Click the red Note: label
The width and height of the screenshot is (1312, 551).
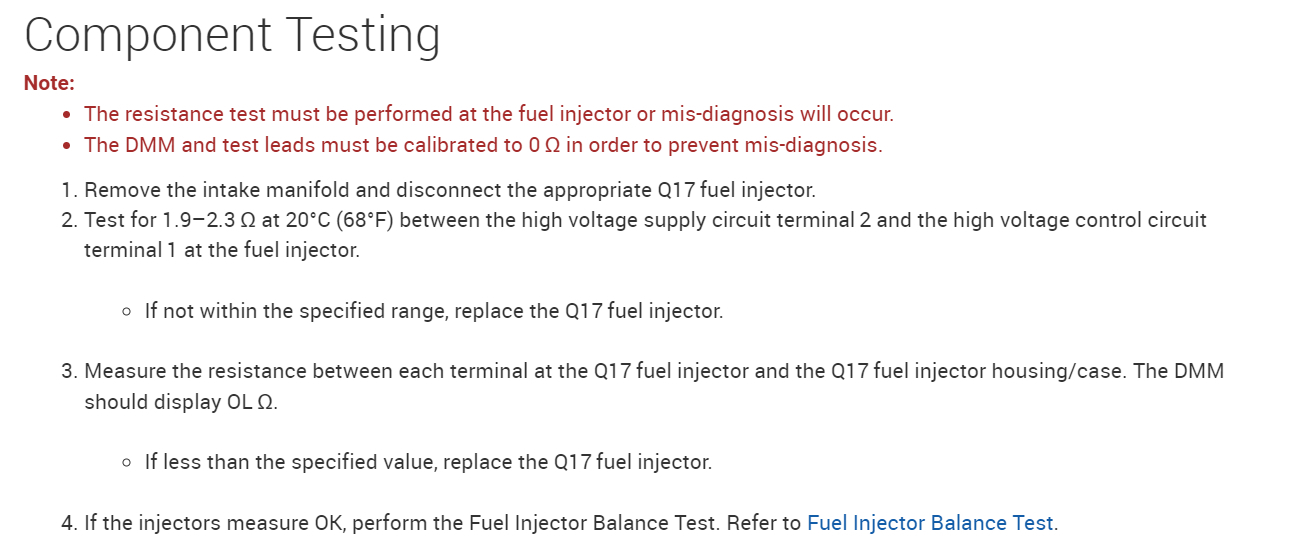coord(50,83)
